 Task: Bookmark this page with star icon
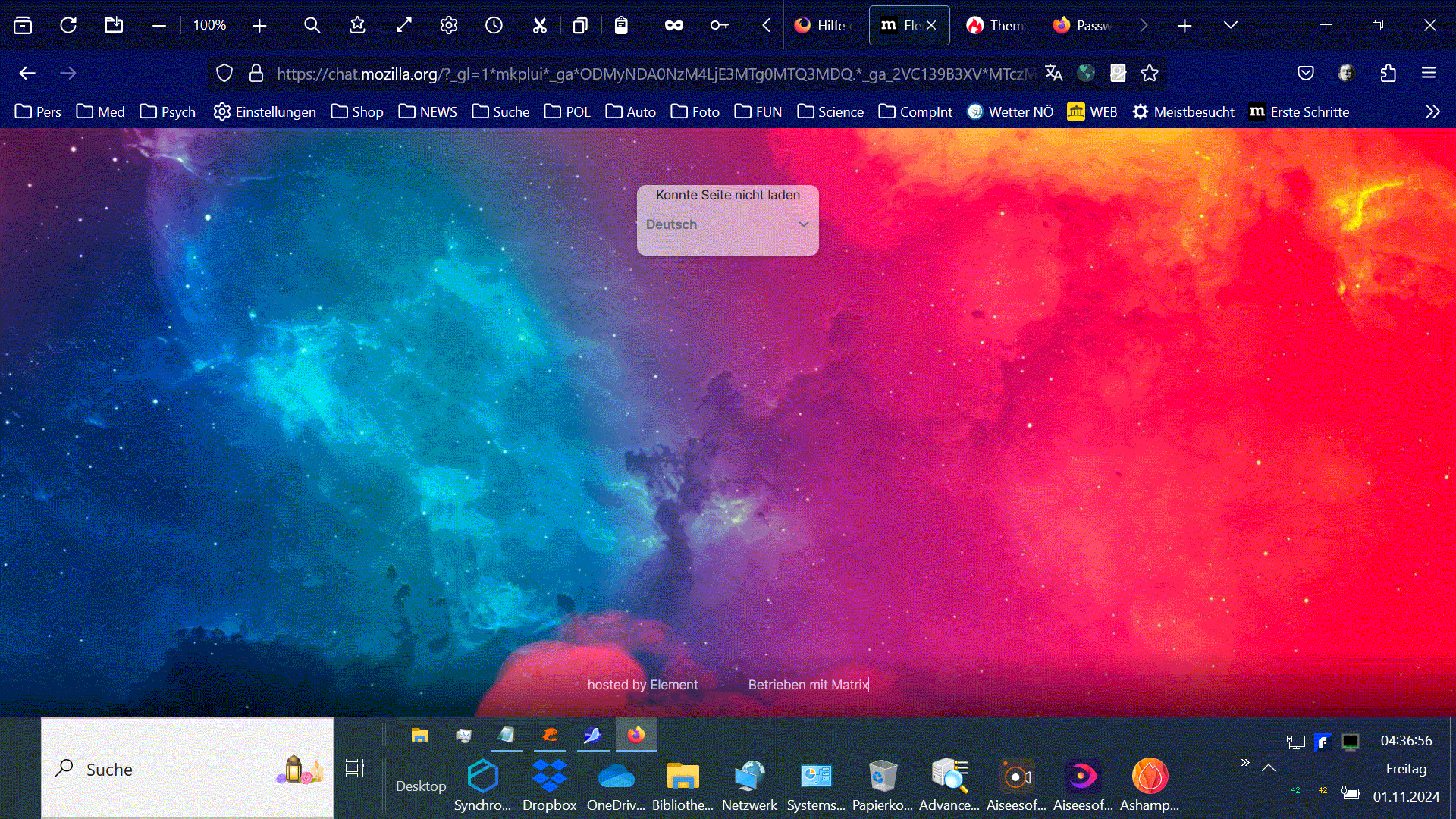pyautogui.click(x=1150, y=73)
